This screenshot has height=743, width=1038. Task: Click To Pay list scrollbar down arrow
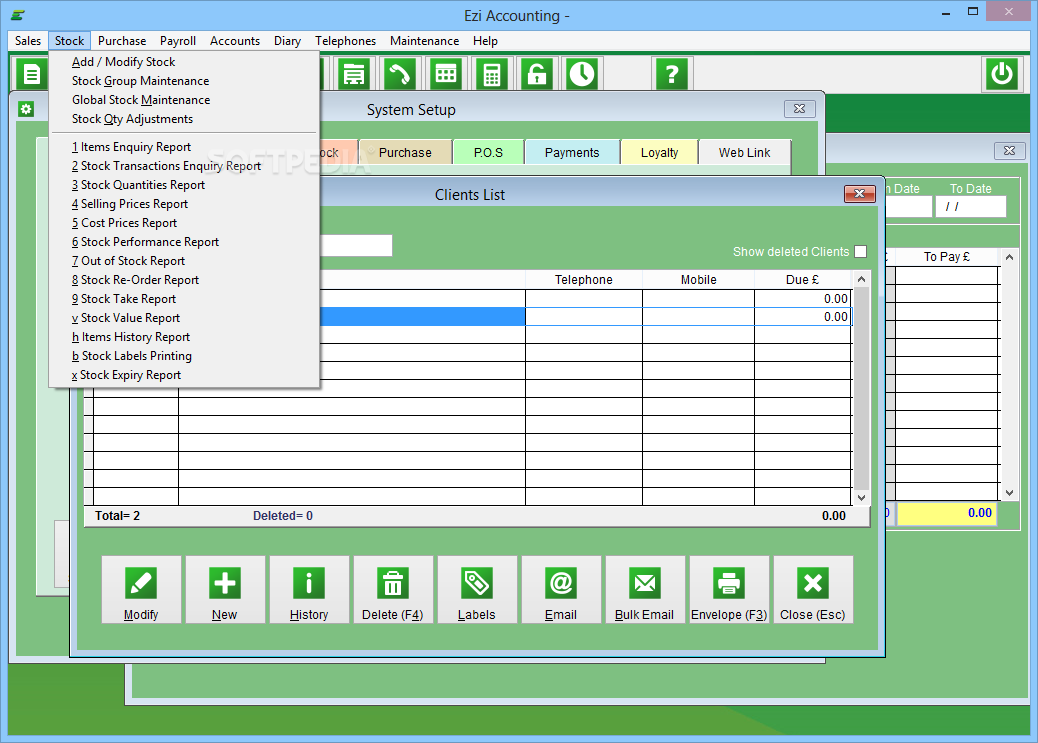point(1009,493)
